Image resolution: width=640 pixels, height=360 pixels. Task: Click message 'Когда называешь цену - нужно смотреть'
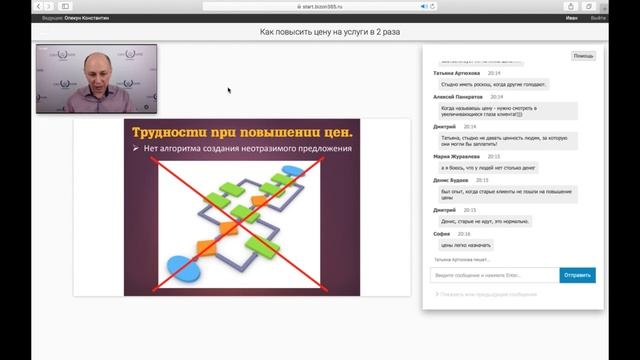(x=508, y=111)
